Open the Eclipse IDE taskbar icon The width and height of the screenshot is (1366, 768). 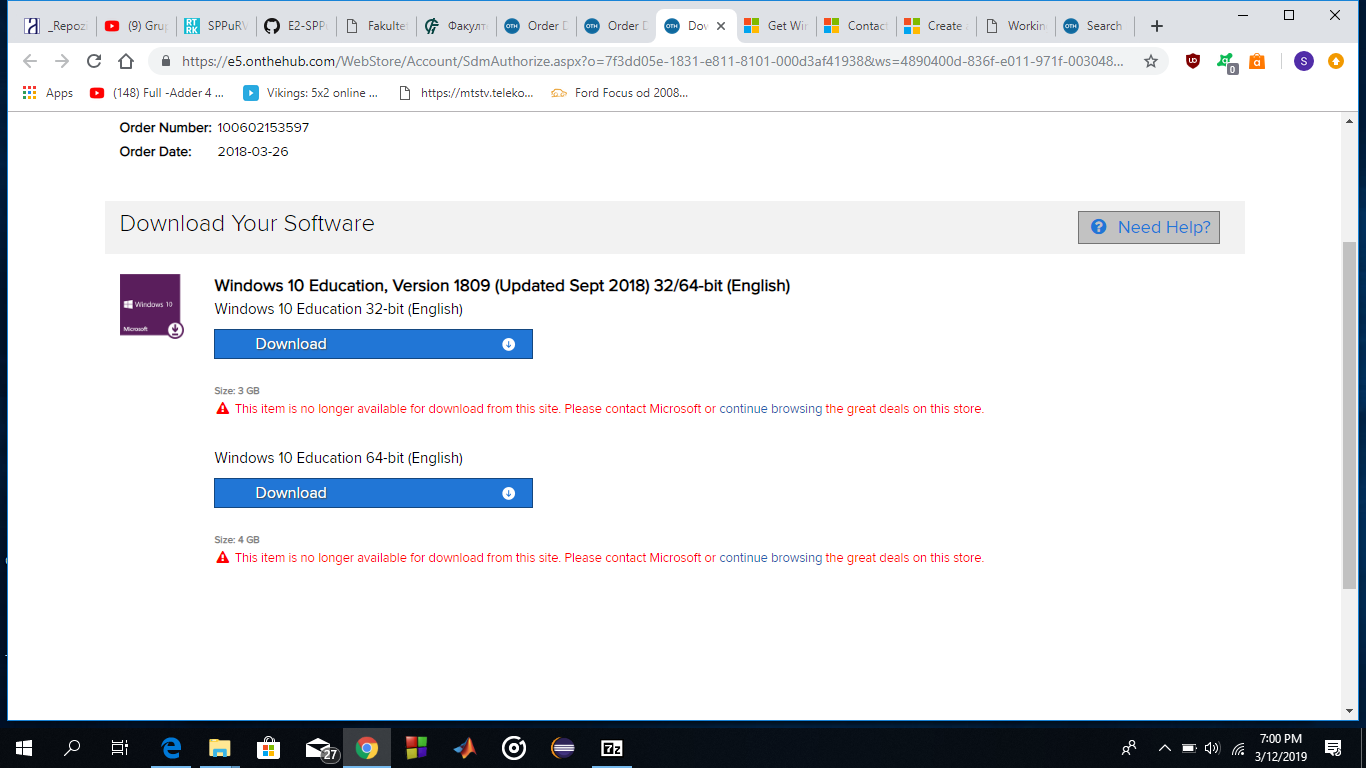pyautogui.click(x=563, y=747)
